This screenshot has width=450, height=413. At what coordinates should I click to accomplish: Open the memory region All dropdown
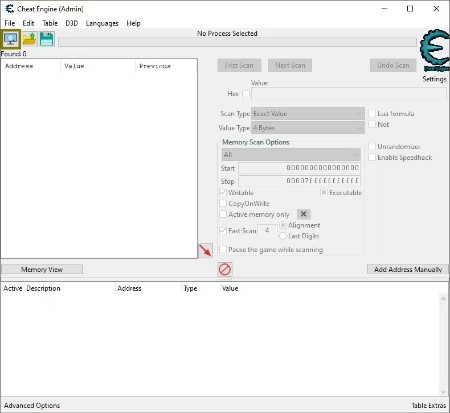click(x=291, y=155)
